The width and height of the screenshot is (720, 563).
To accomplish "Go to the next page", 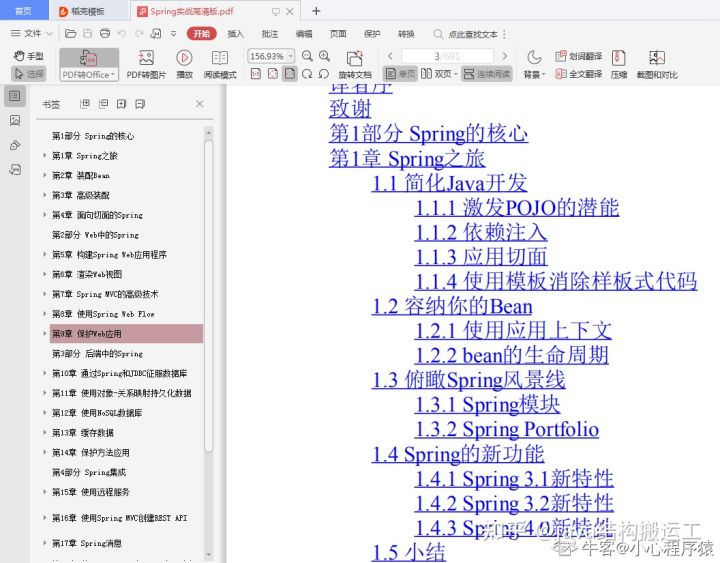I will 505,56.
